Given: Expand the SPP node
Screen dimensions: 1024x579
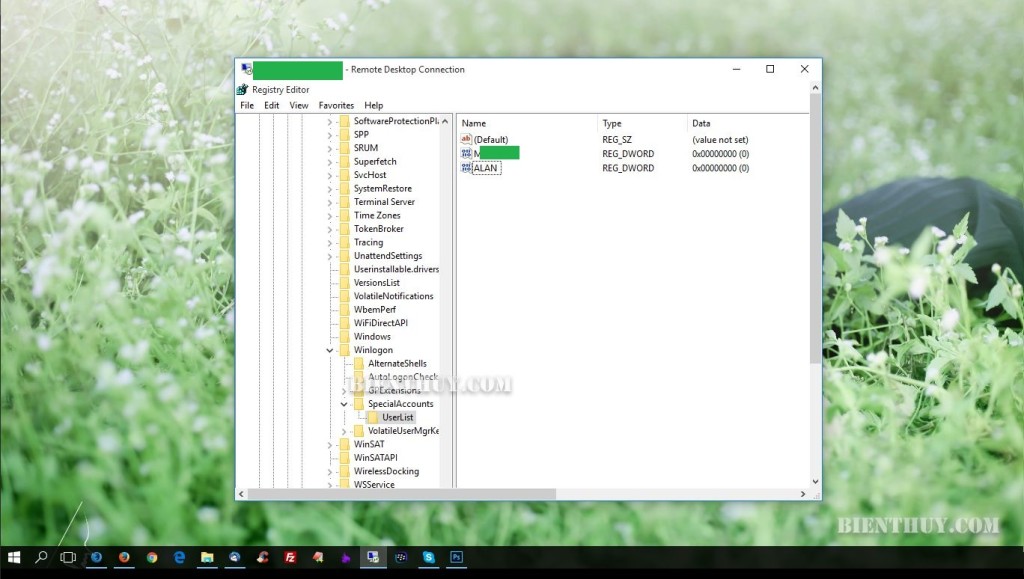Looking at the screenshot, I should coord(330,134).
